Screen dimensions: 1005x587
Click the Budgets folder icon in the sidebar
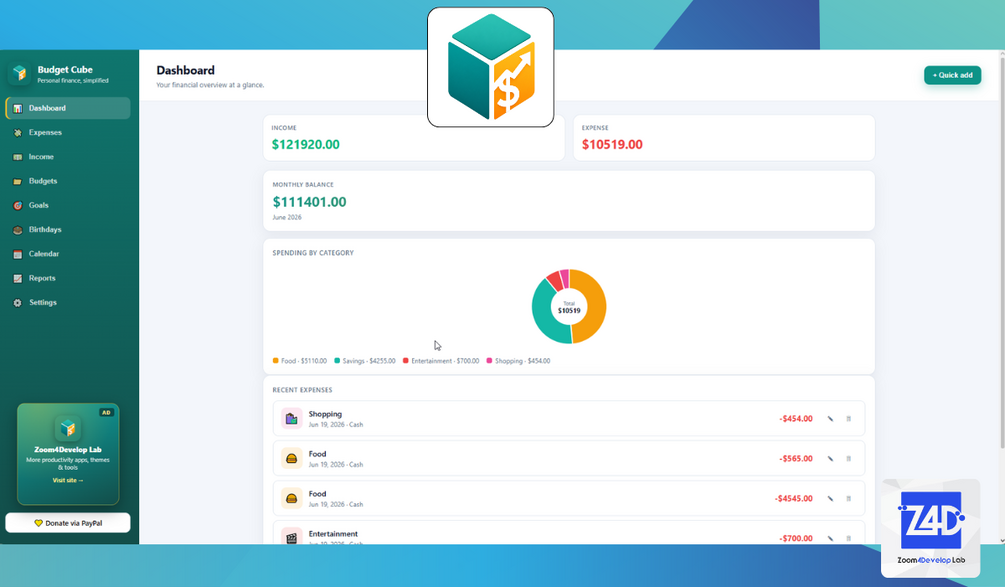coord(18,181)
